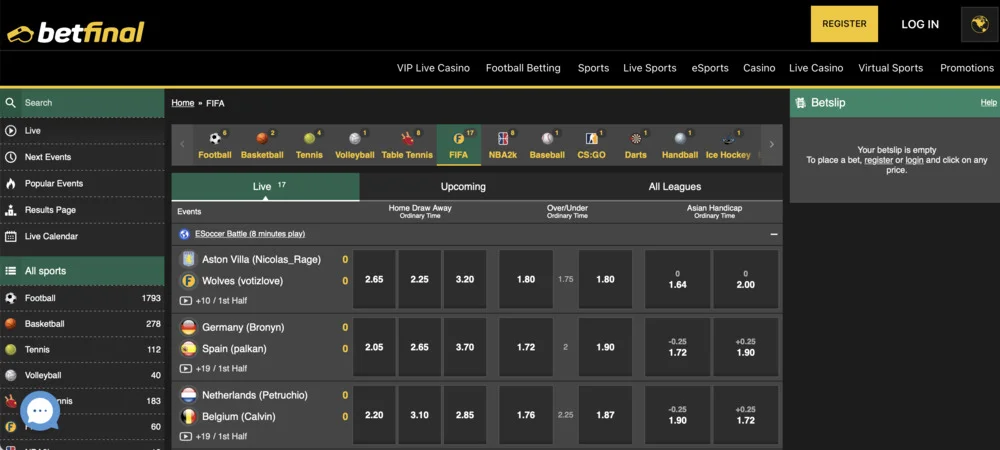Pick Table Tennis in the sports carousel
This screenshot has height=450, width=1000.
click(x=407, y=145)
